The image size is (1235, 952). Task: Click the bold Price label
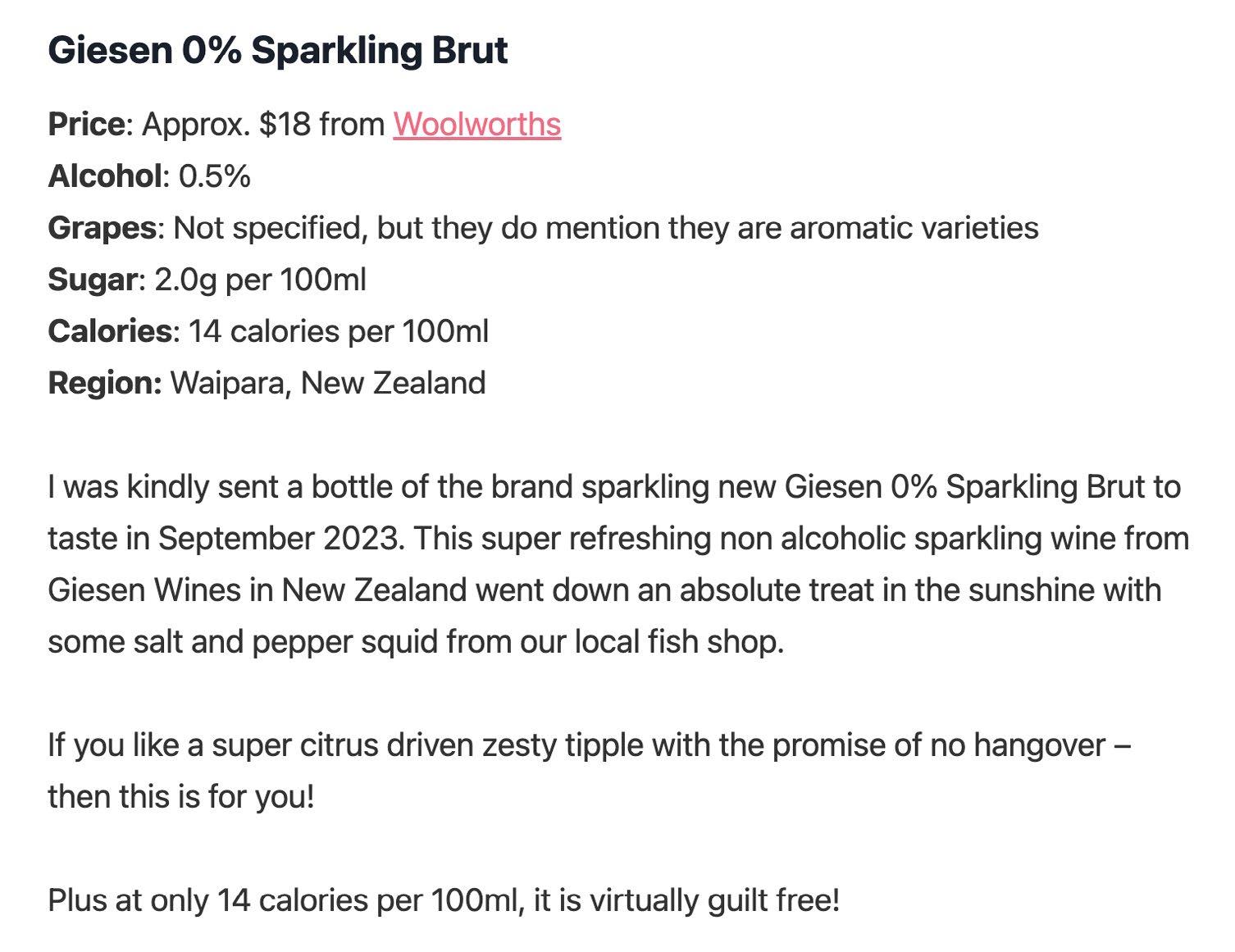click(86, 125)
